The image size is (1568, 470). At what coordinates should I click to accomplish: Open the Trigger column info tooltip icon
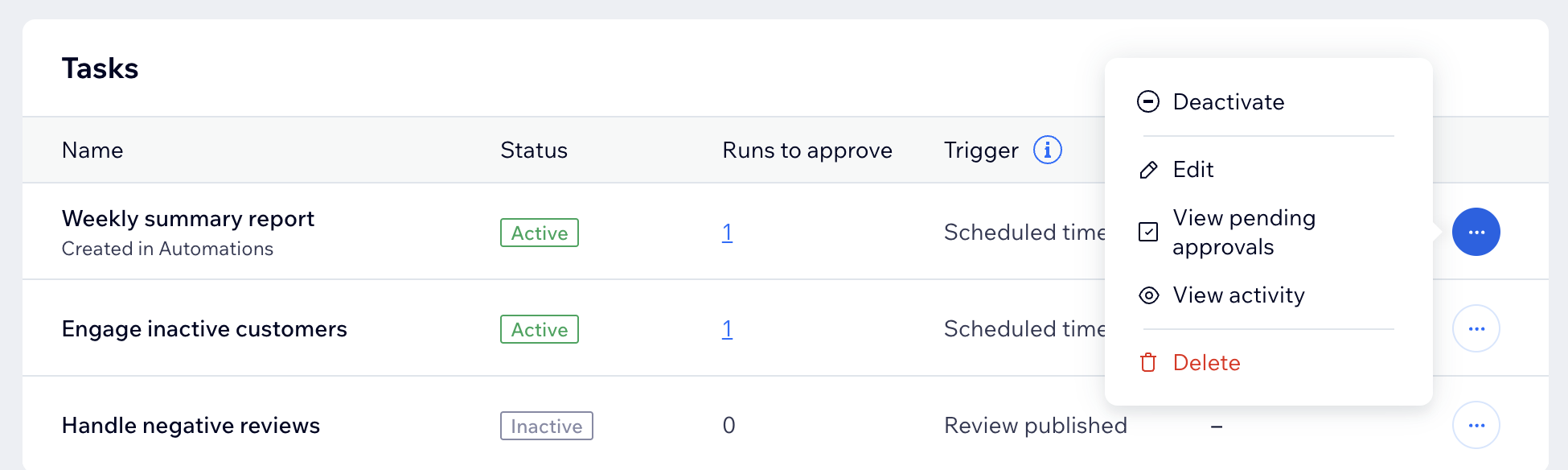click(1047, 150)
